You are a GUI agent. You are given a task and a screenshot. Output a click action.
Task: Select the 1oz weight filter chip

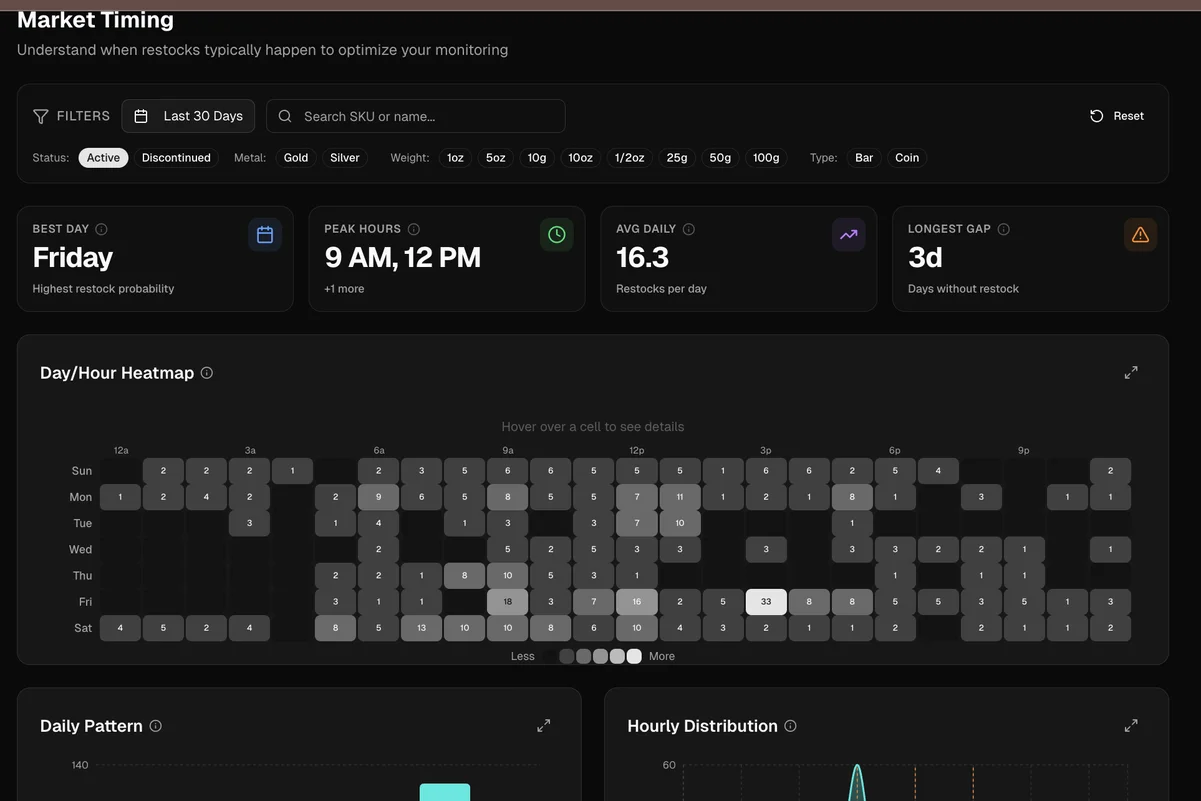coord(455,158)
